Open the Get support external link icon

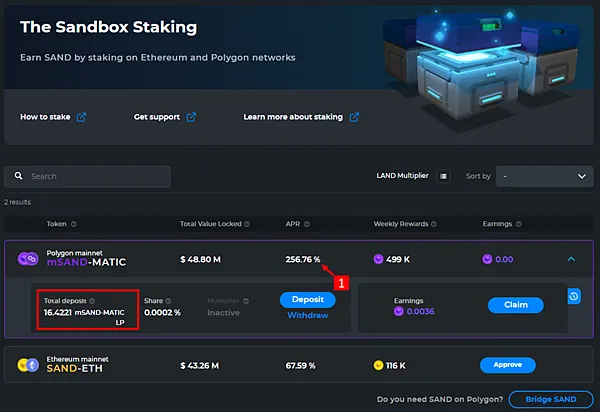point(191,117)
